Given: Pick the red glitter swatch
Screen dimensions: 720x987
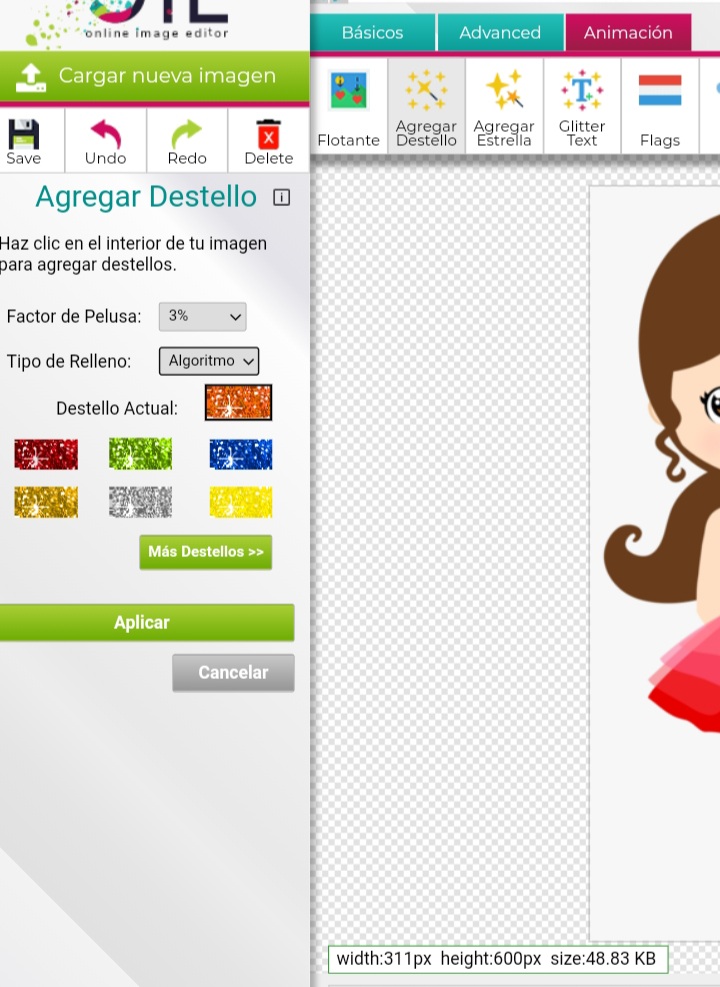Looking at the screenshot, I should [46, 454].
